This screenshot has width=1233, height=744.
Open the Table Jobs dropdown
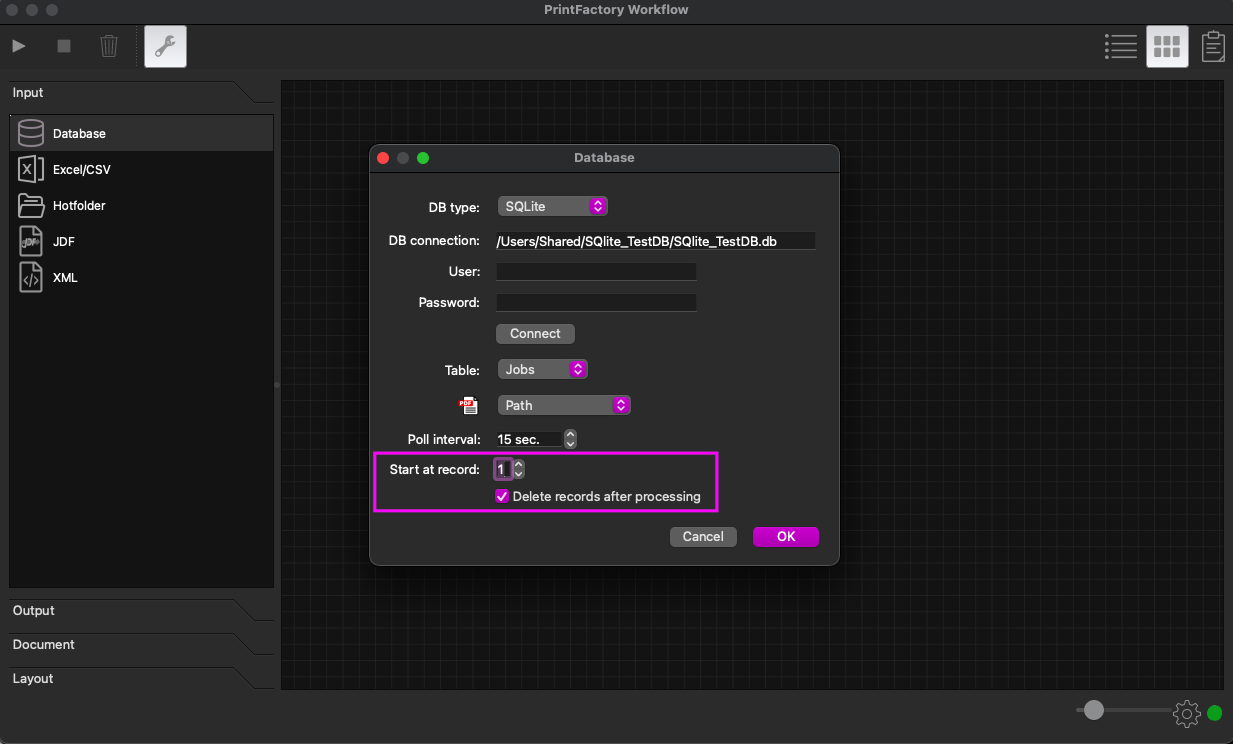coord(542,369)
